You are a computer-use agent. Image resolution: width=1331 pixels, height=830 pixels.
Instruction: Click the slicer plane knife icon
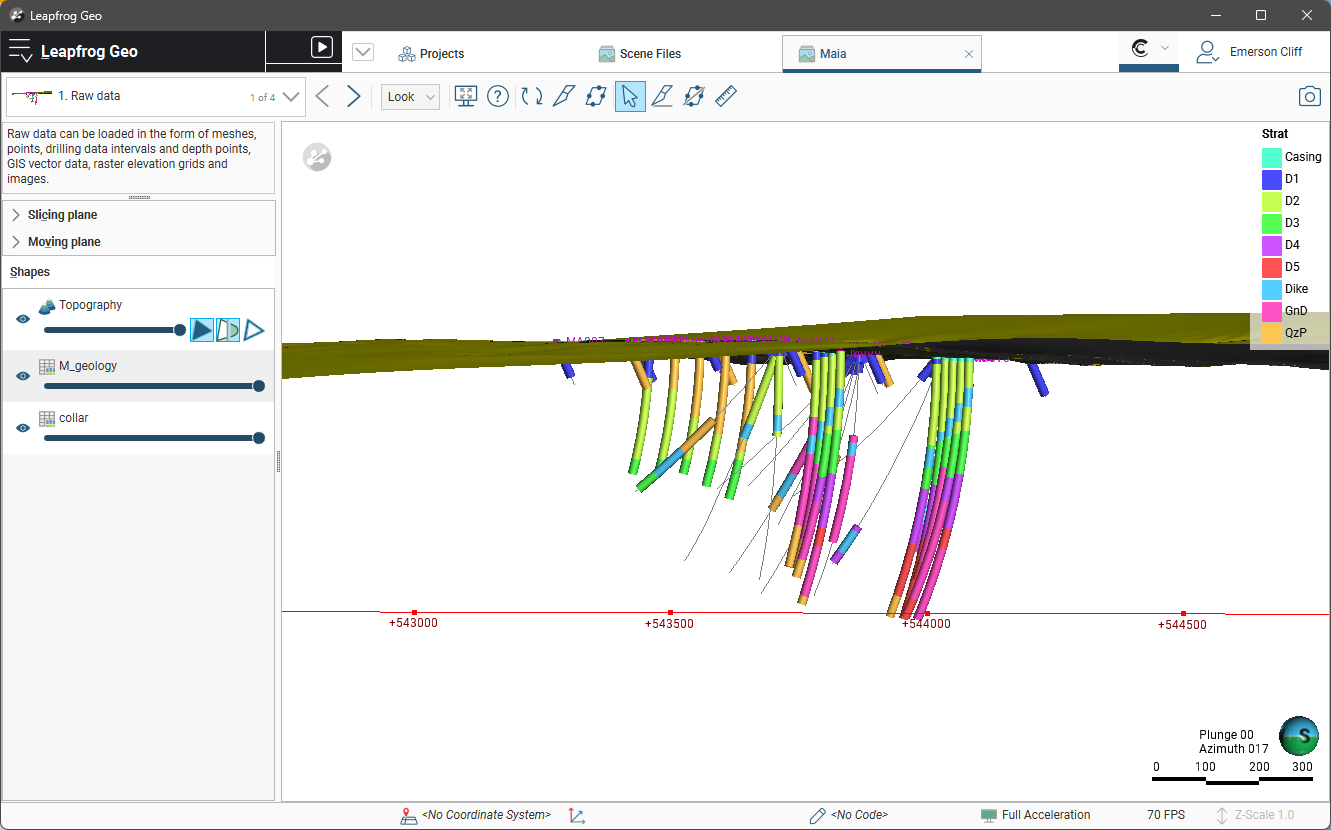[x=563, y=97]
